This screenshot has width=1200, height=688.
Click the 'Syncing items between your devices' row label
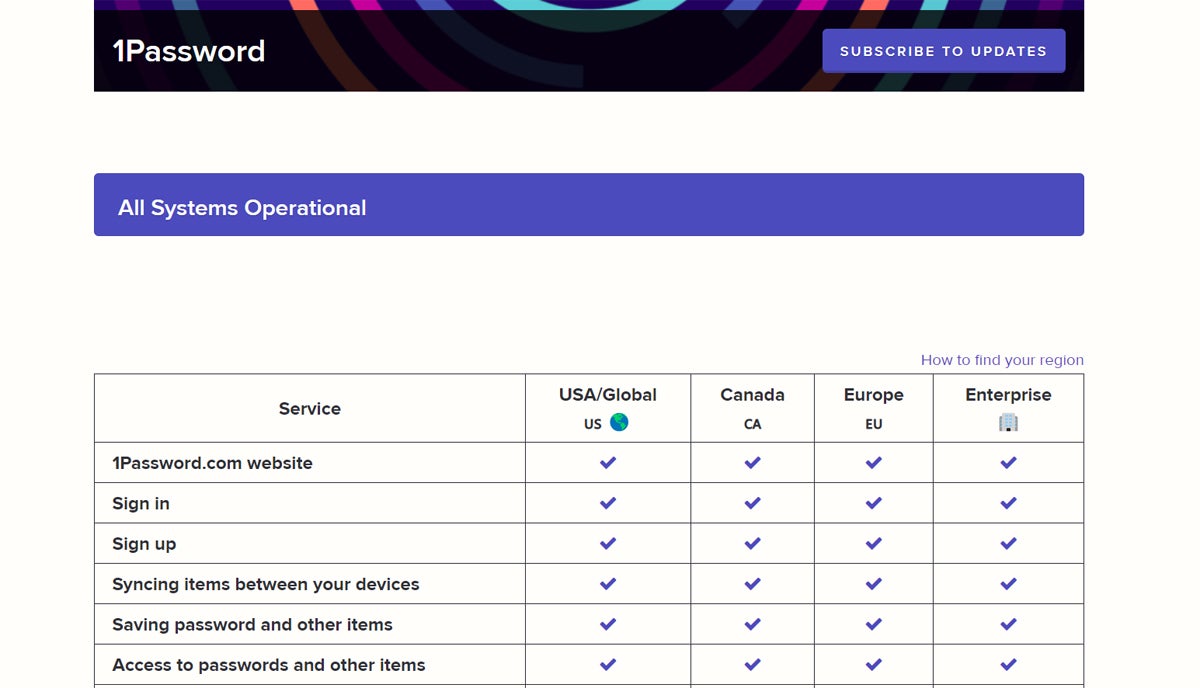[265, 584]
